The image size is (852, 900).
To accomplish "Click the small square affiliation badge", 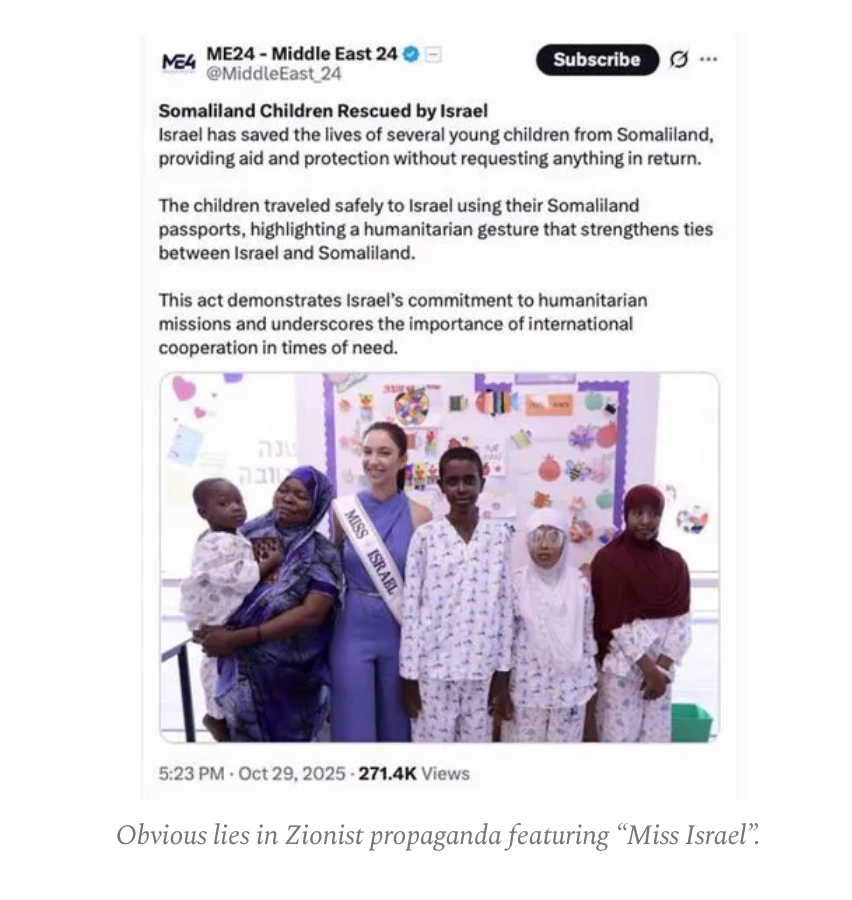I will (433, 53).
